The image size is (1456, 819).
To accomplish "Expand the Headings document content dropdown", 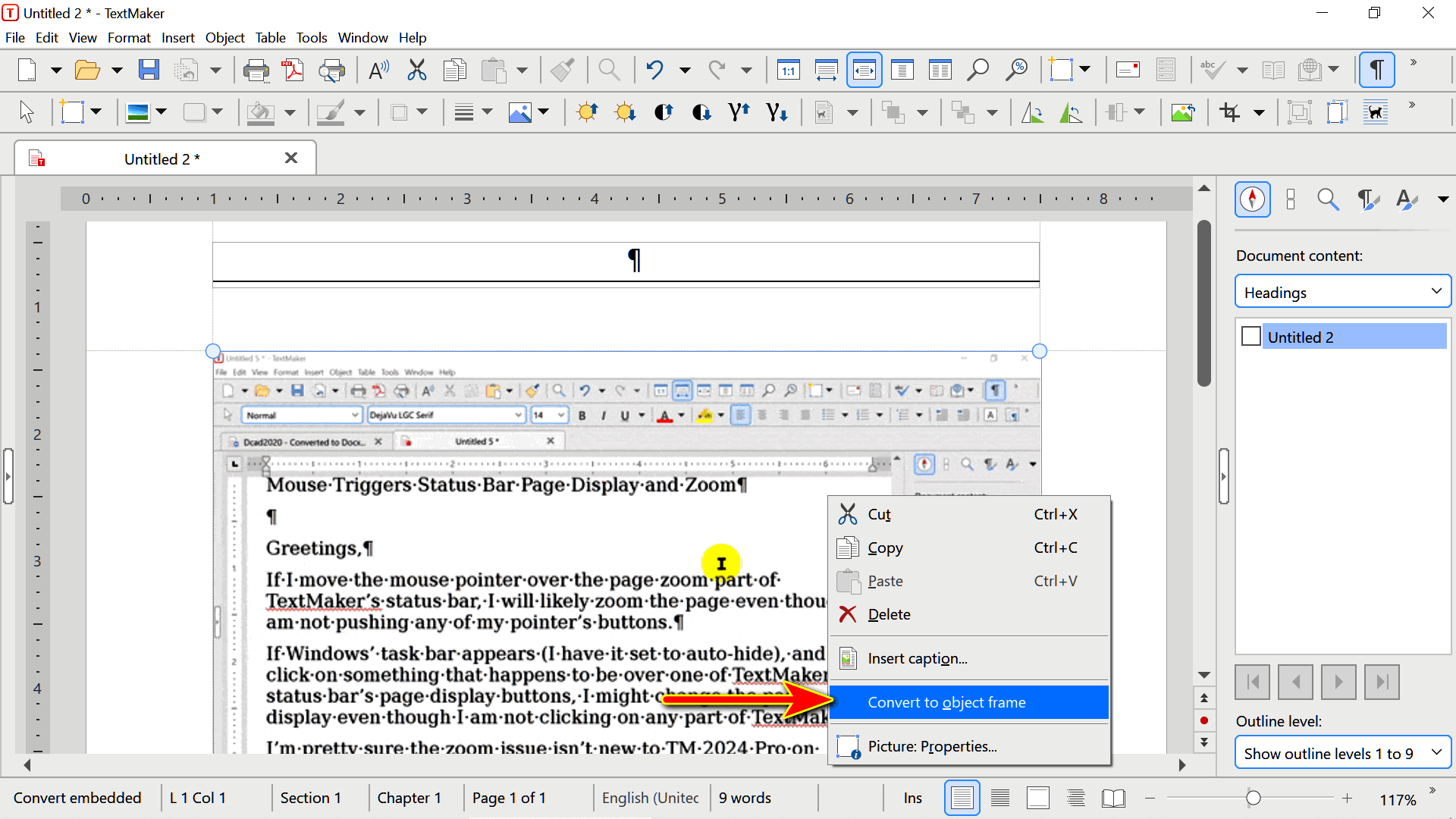I will 1342,292.
